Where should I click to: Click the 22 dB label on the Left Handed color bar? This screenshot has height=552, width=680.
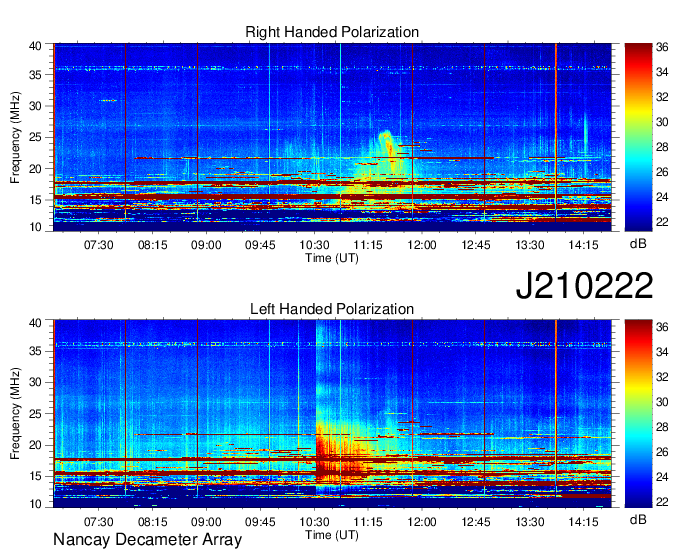coord(662,502)
